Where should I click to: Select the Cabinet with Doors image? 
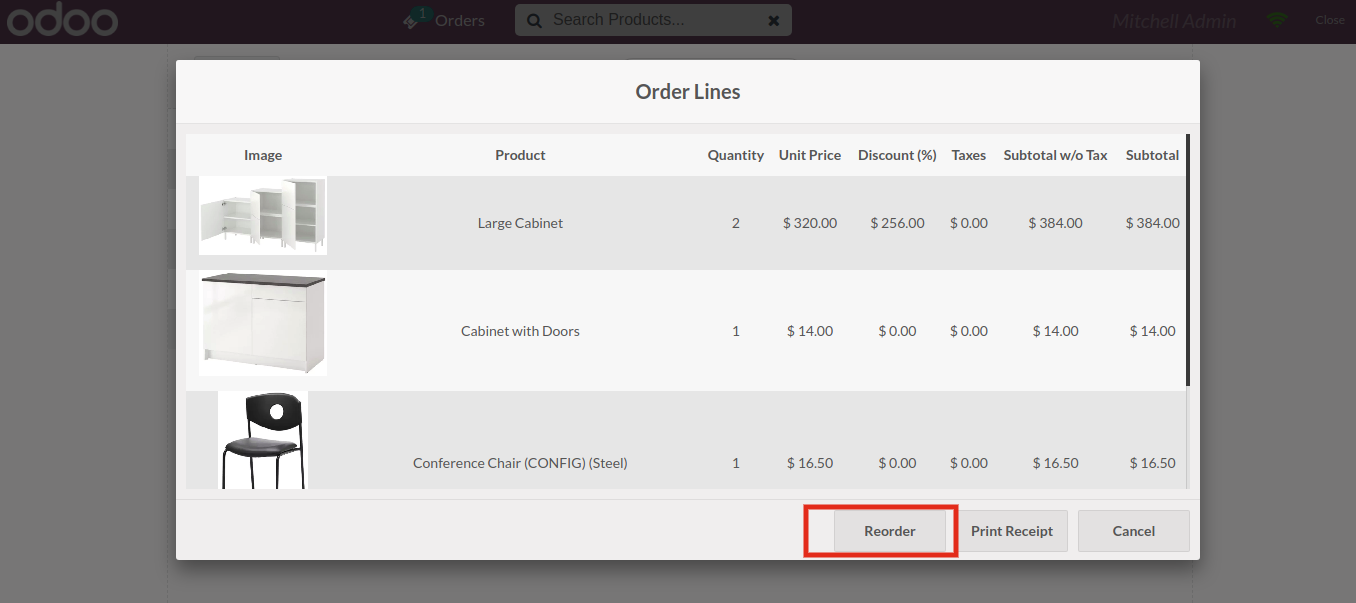coord(262,325)
